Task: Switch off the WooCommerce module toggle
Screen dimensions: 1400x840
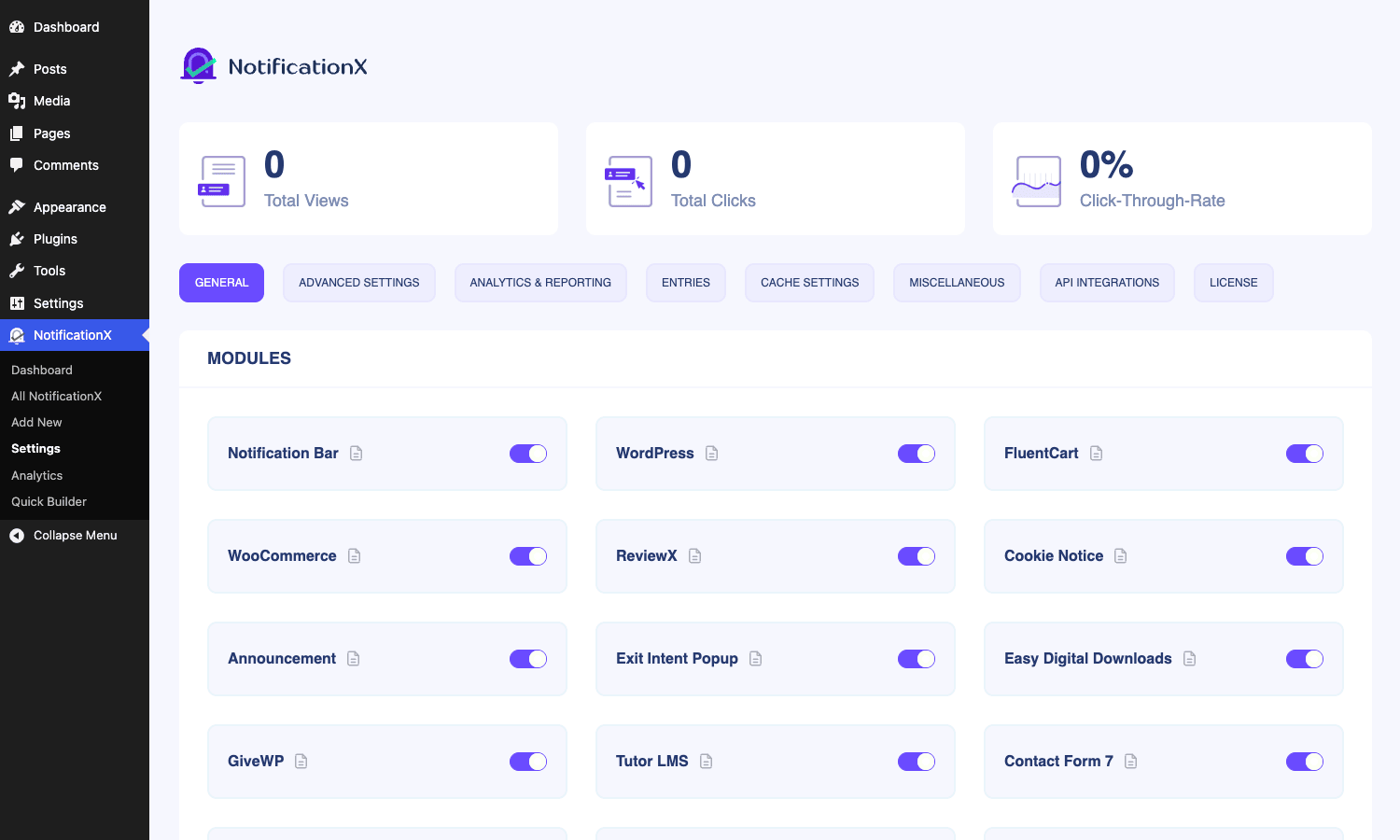Action: [528, 556]
